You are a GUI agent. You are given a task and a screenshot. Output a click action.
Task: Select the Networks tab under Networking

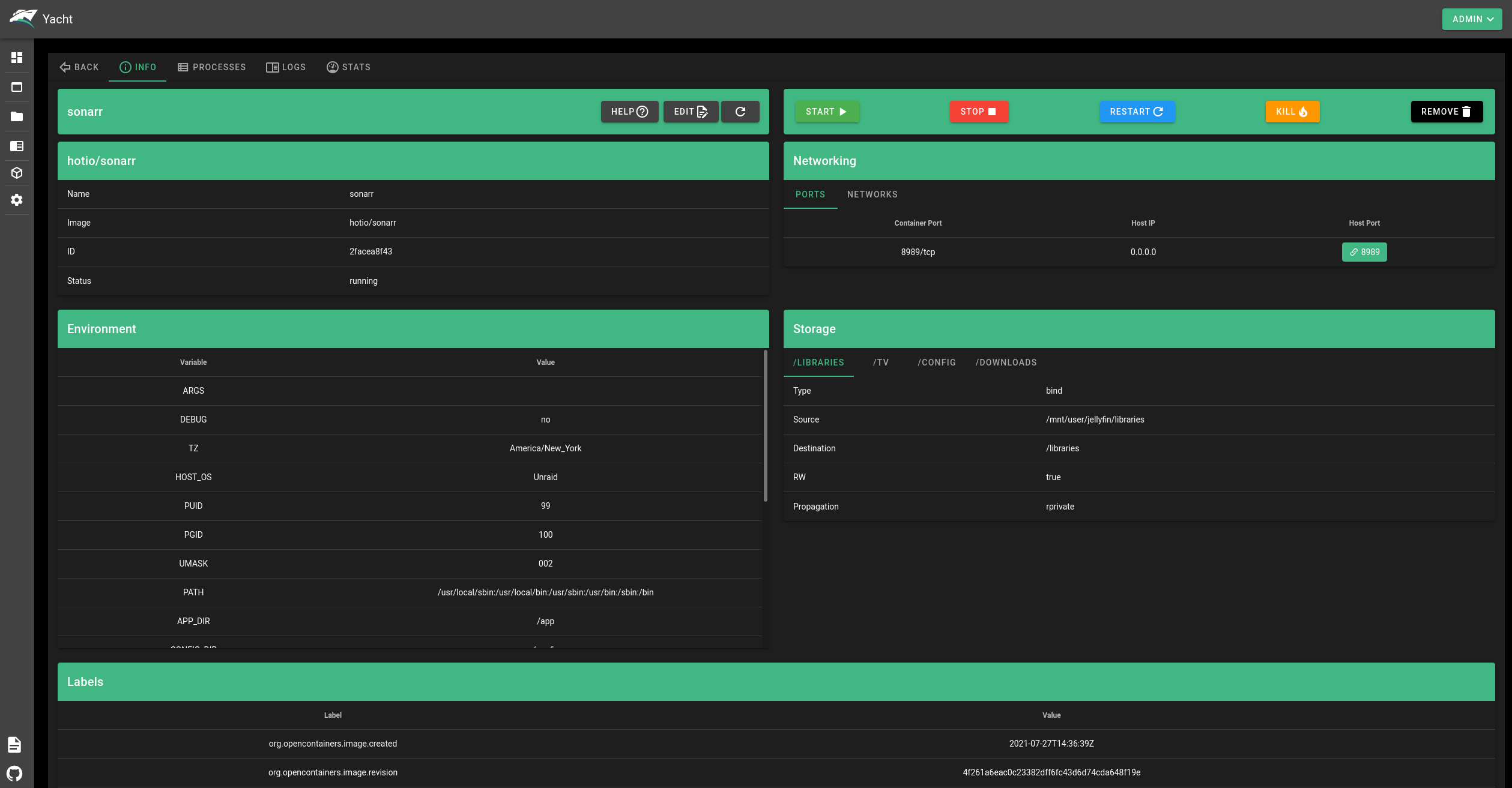[x=872, y=194]
